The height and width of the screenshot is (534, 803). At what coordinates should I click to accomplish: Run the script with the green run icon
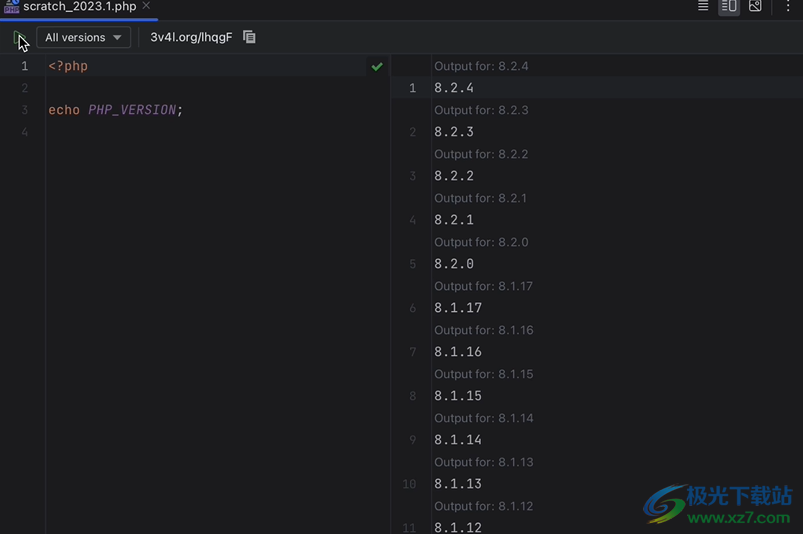click(19, 37)
